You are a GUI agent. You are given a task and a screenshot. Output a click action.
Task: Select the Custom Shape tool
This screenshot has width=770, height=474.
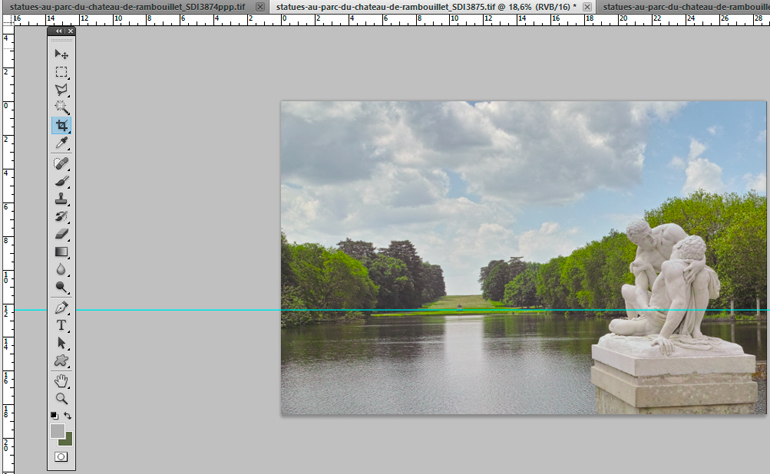tap(61, 361)
